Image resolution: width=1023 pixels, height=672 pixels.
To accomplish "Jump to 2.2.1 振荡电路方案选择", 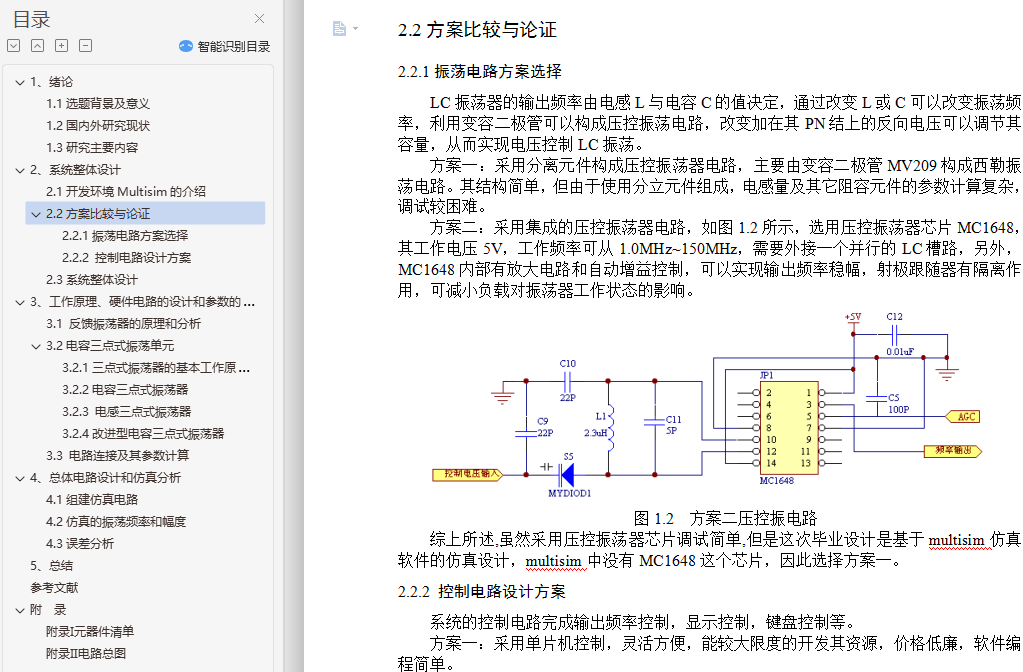I will [125, 236].
